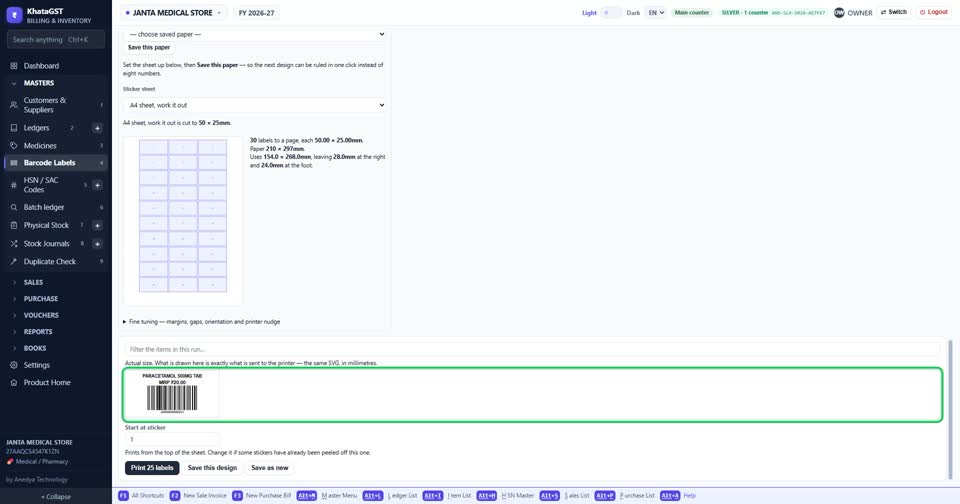The width and height of the screenshot is (960, 504).
Task: Click the F2 New Sale Invoice shortcut
Action: click(198, 495)
